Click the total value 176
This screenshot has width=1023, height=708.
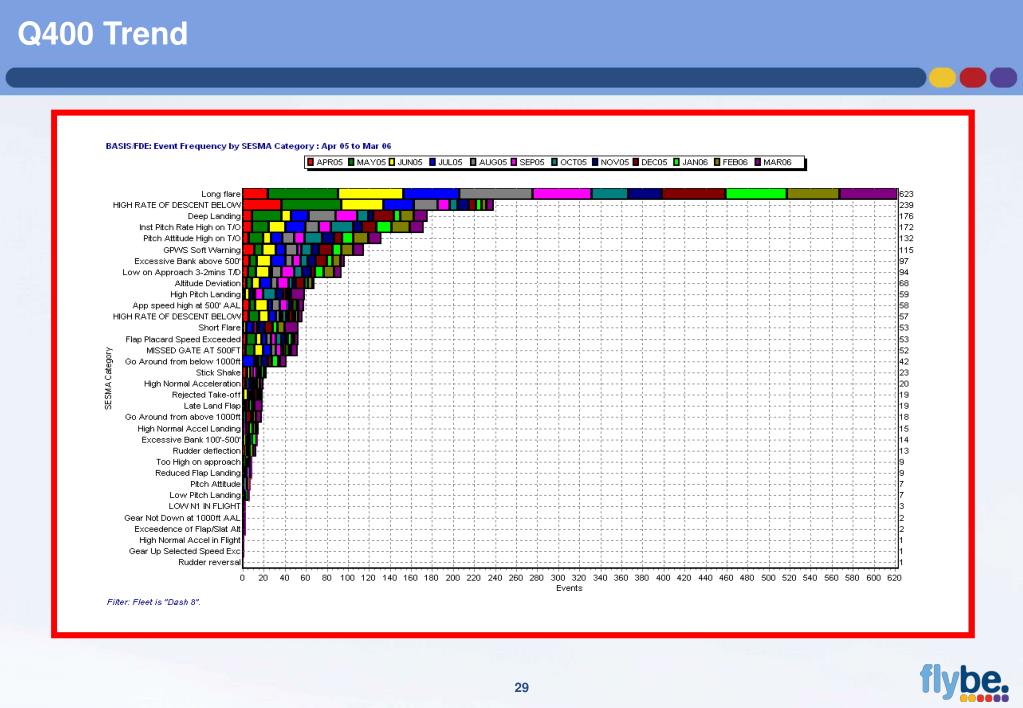point(906,216)
